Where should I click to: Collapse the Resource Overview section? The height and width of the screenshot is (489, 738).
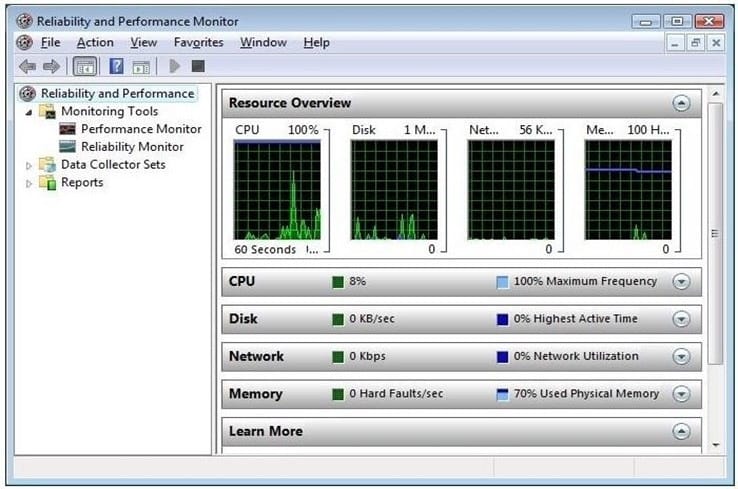[x=681, y=103]
